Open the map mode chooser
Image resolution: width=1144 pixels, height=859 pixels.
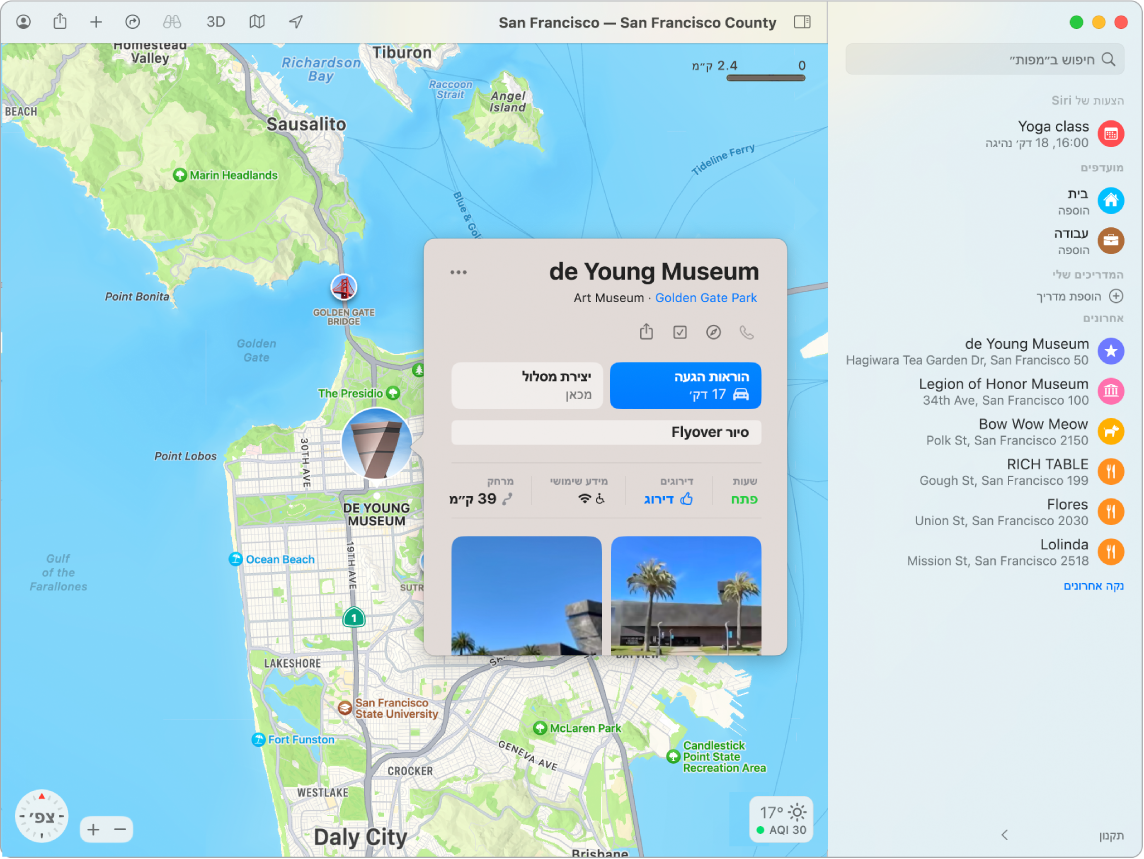tap(257, 22)
